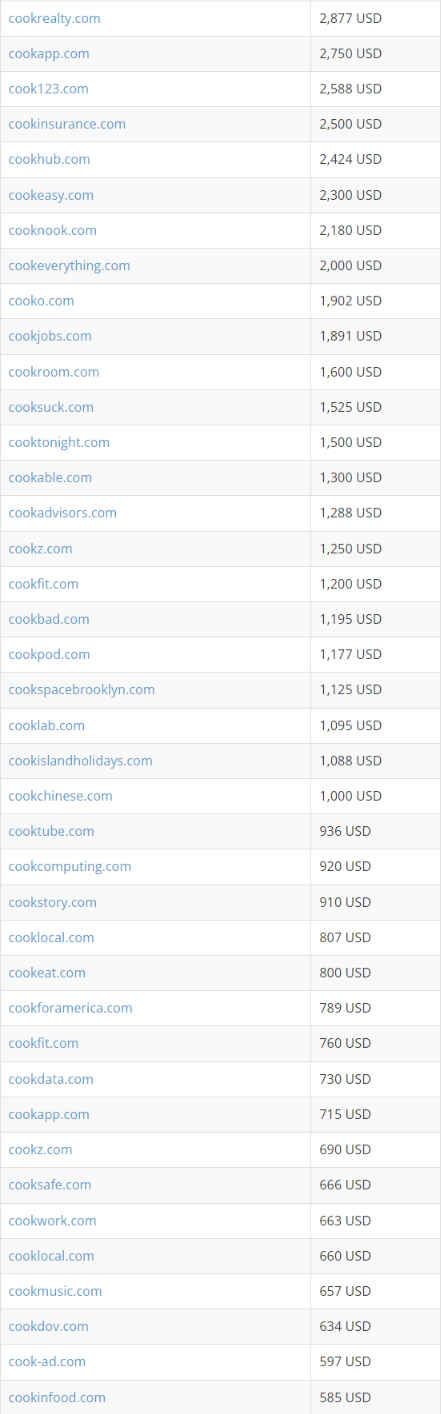Screen dimensions: 441x1414
Task: Open the cooknook.com link
Action: click(52, 230)
